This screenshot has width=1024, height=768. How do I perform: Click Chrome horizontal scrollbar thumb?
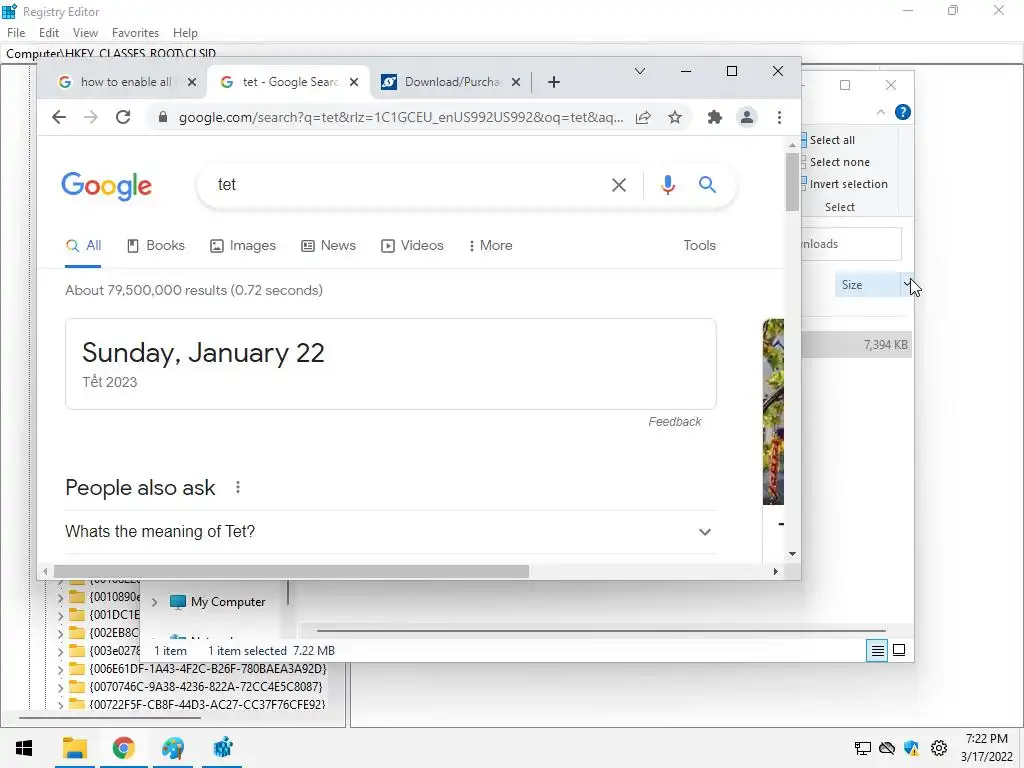coord(290,571)
